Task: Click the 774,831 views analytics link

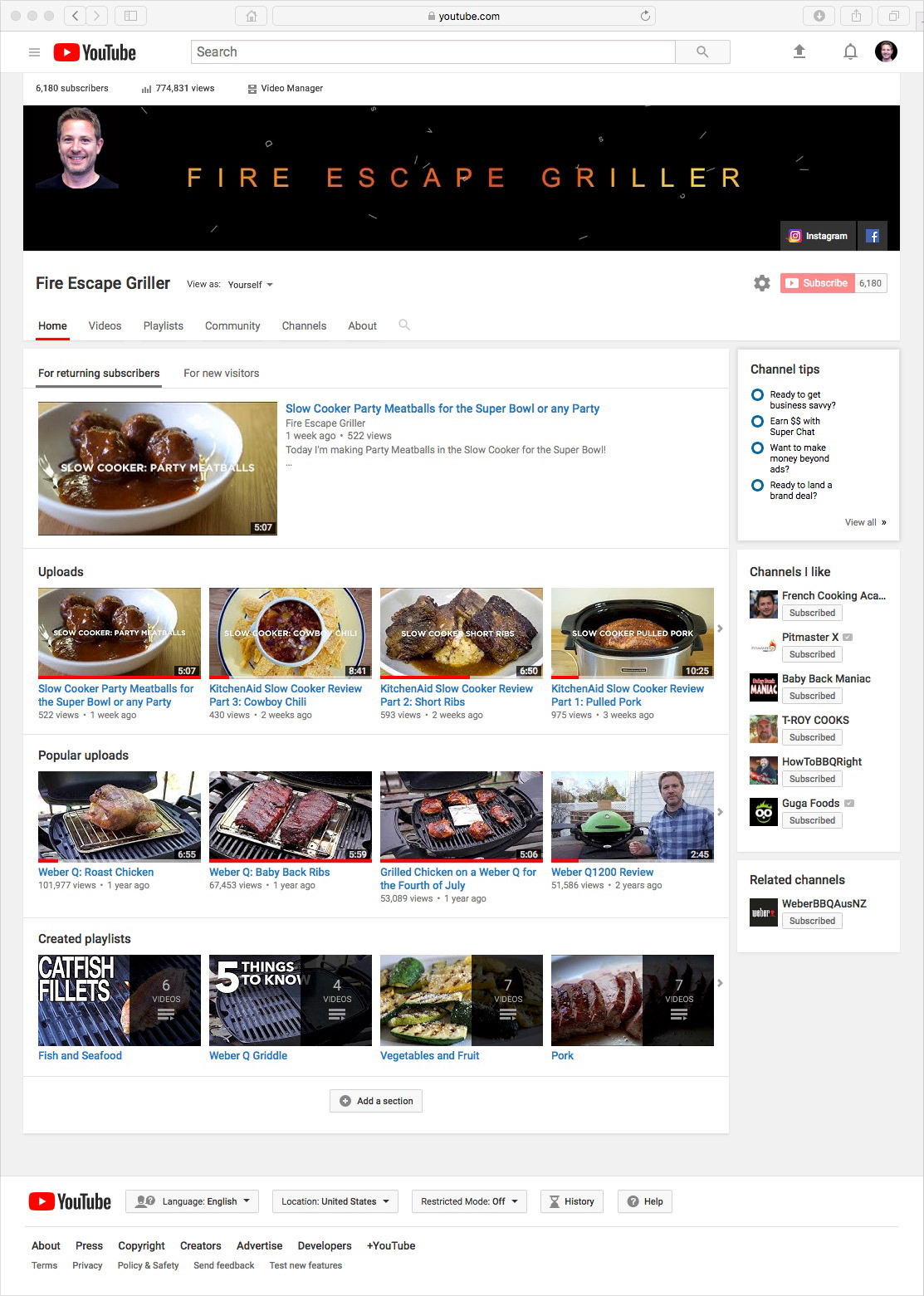Action: [178, 88]
